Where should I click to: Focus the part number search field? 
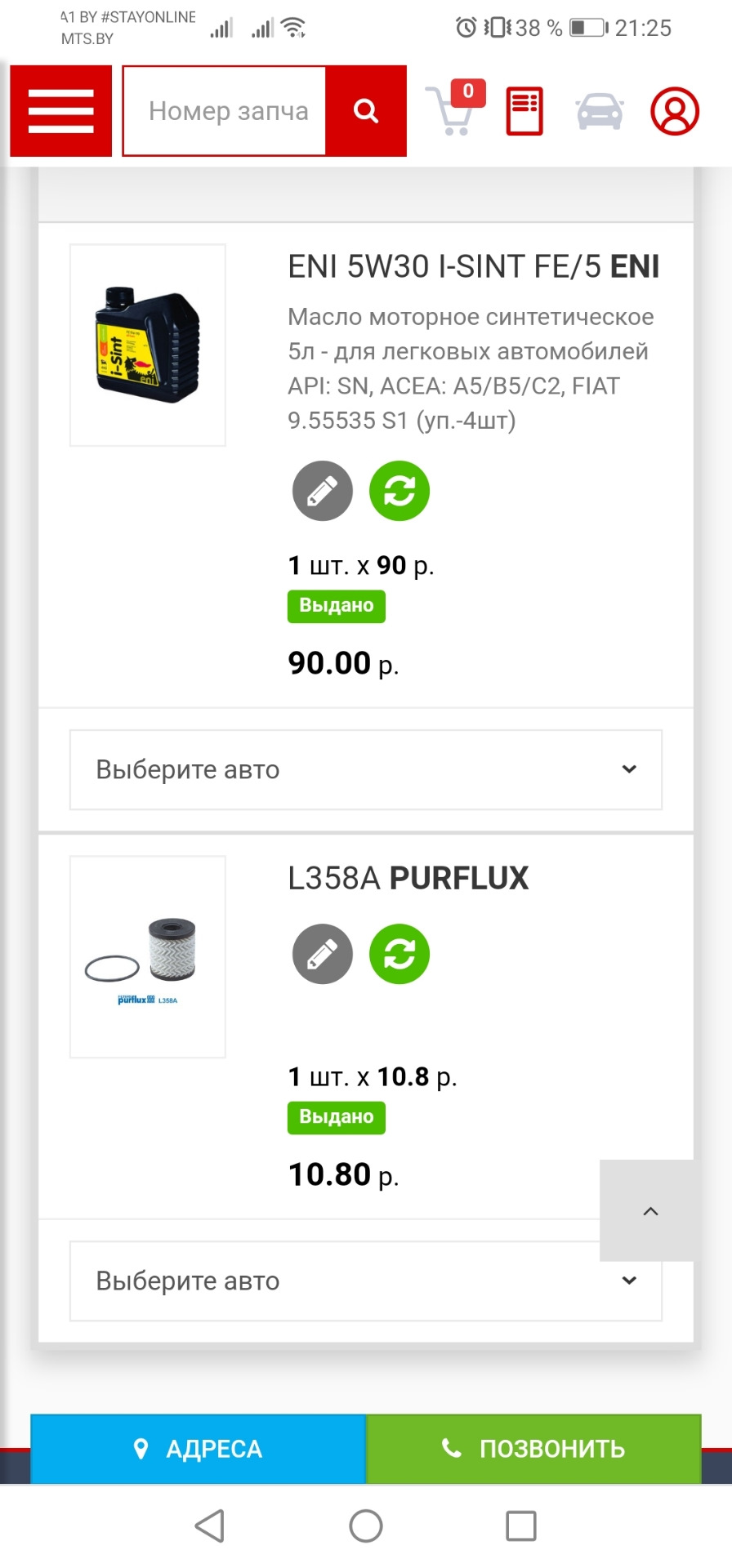click(225, 111)
